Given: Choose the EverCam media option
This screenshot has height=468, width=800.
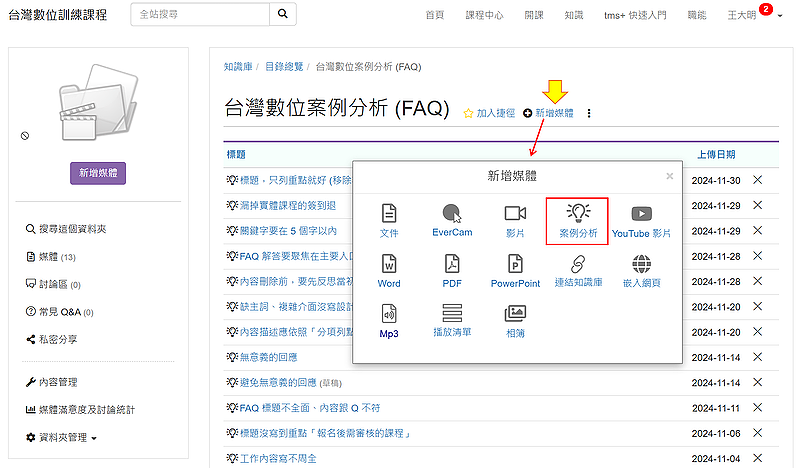Looking at the screenshot, I should pos(452,219).
